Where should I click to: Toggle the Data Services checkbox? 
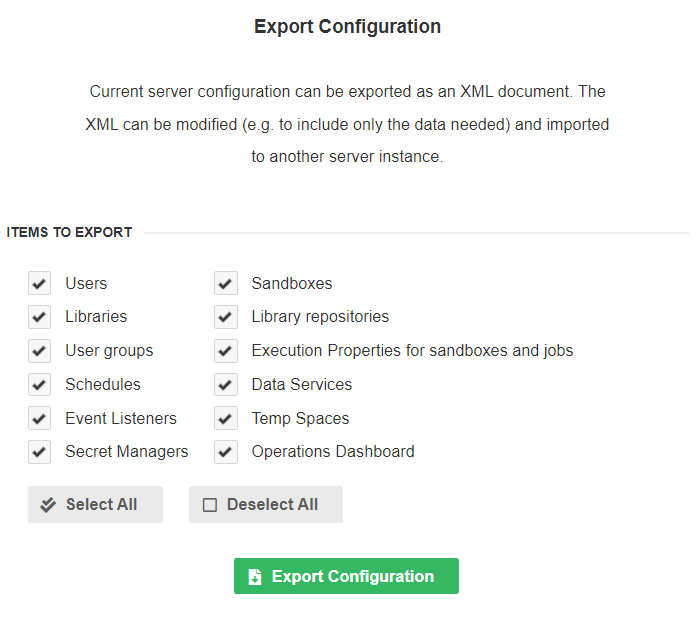coord(226,384)
